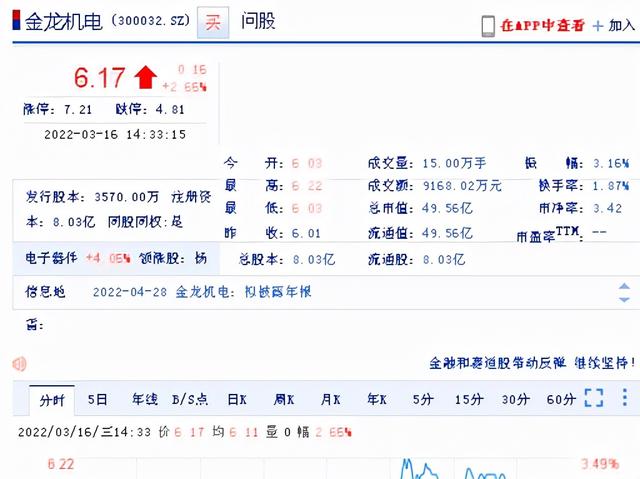Click the red 买 buy button
This screenshot has height=479, width=640.
213,22
